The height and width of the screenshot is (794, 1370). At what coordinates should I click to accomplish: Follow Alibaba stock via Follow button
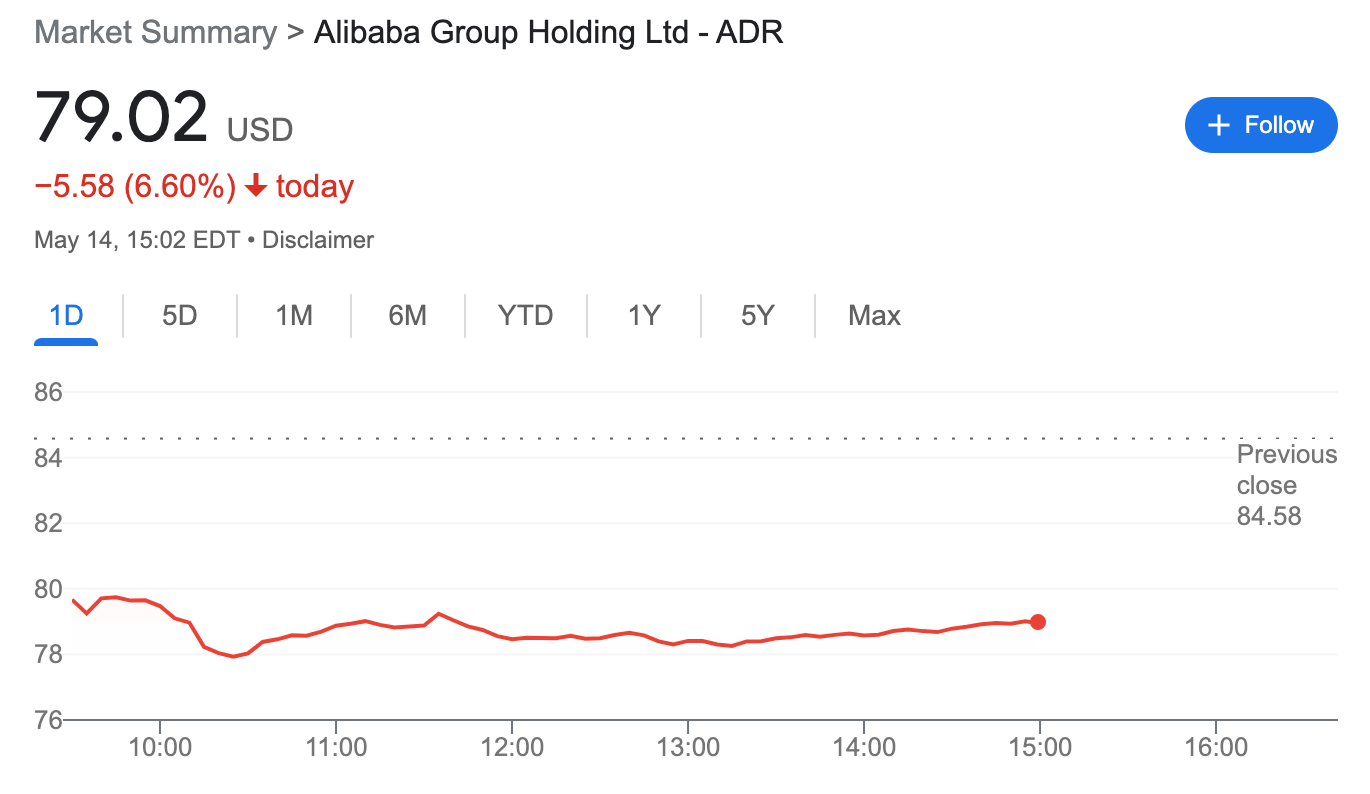(1261, 124)
